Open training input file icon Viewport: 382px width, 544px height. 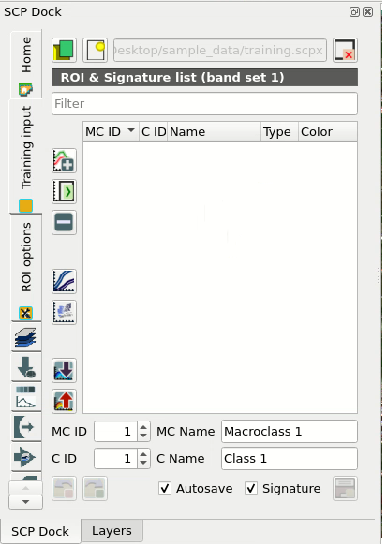coord(64,50)
